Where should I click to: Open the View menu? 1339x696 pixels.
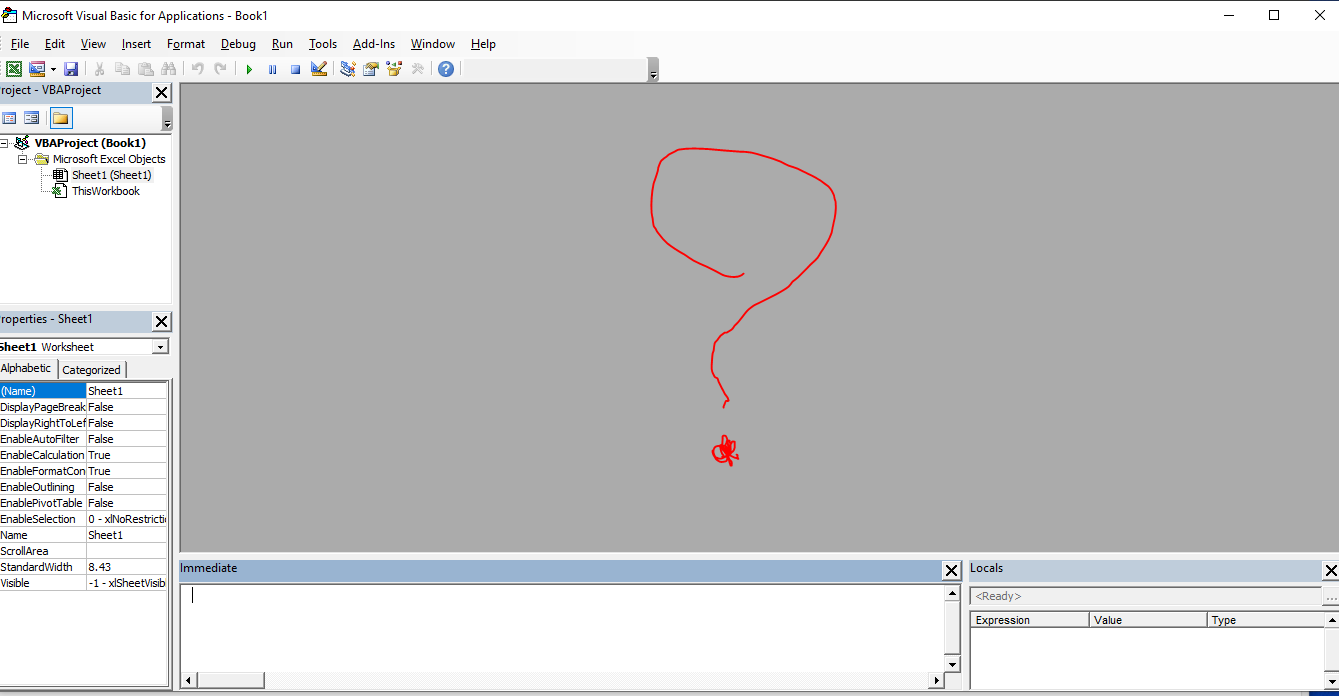coord(93,44)
